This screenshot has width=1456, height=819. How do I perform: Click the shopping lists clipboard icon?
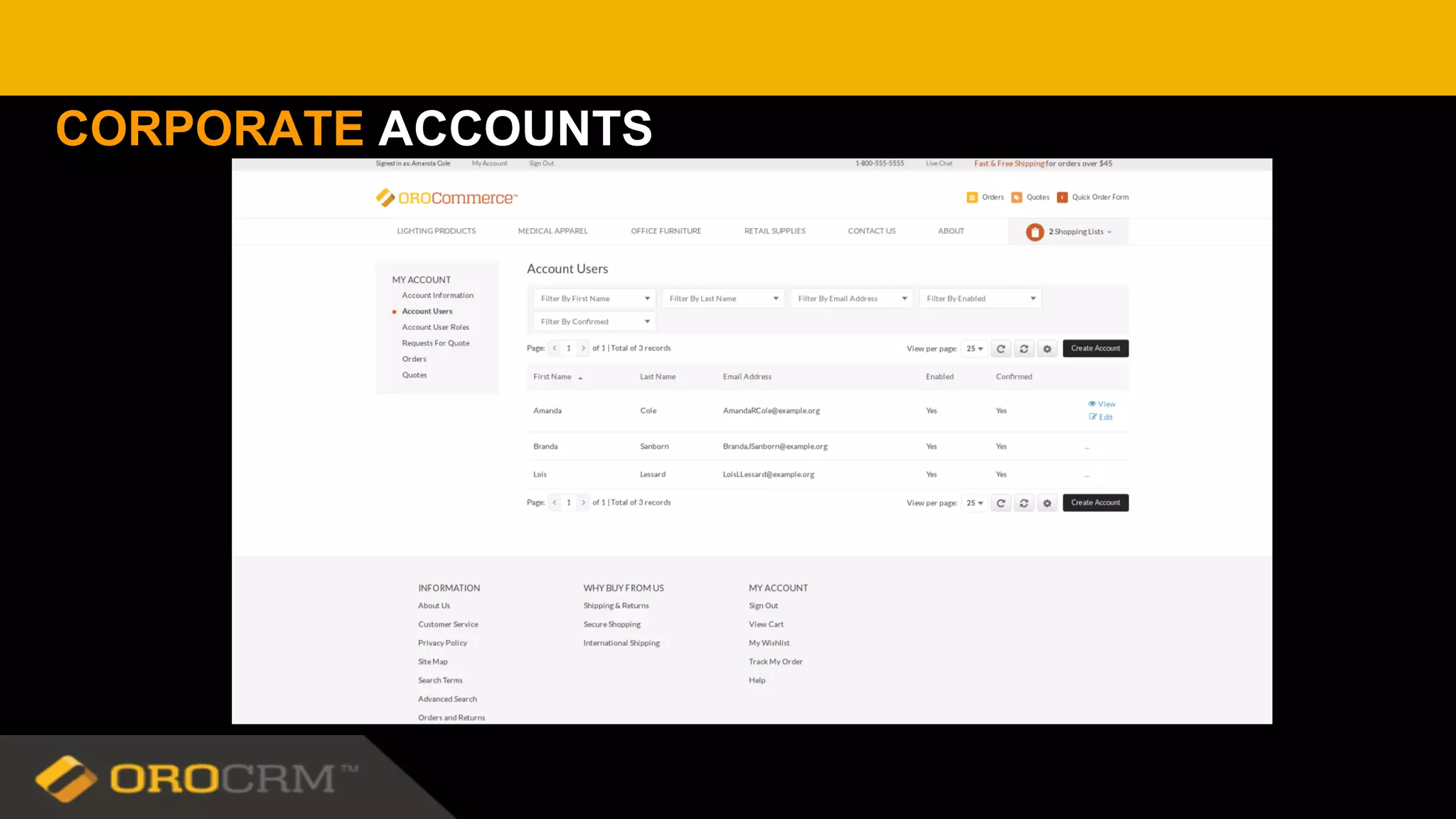point(1035,232)
